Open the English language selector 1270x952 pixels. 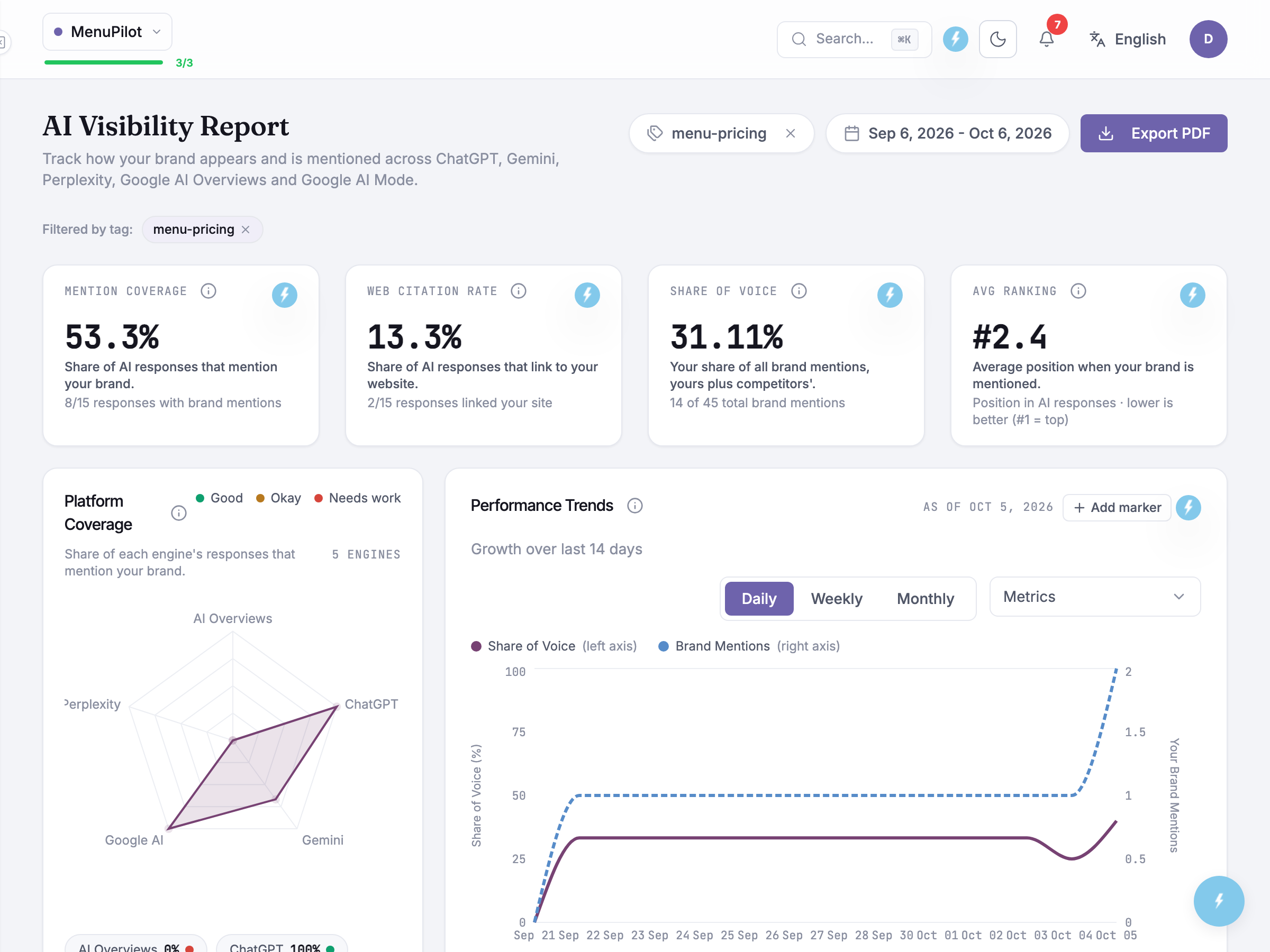[1128, 39]
